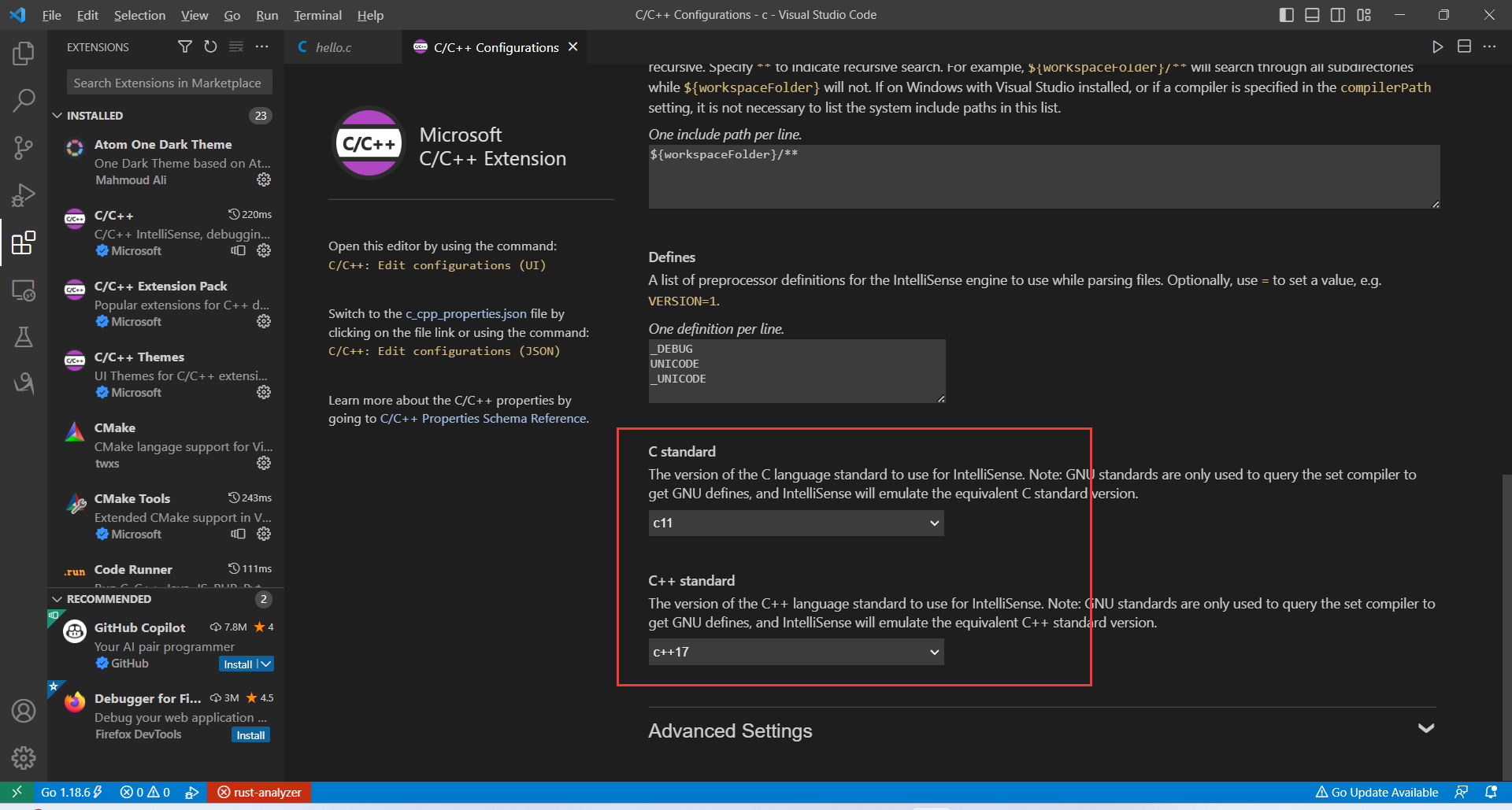Open the Testing flask view
This screenshot has height=810, width=1512.
coord(24,337)
